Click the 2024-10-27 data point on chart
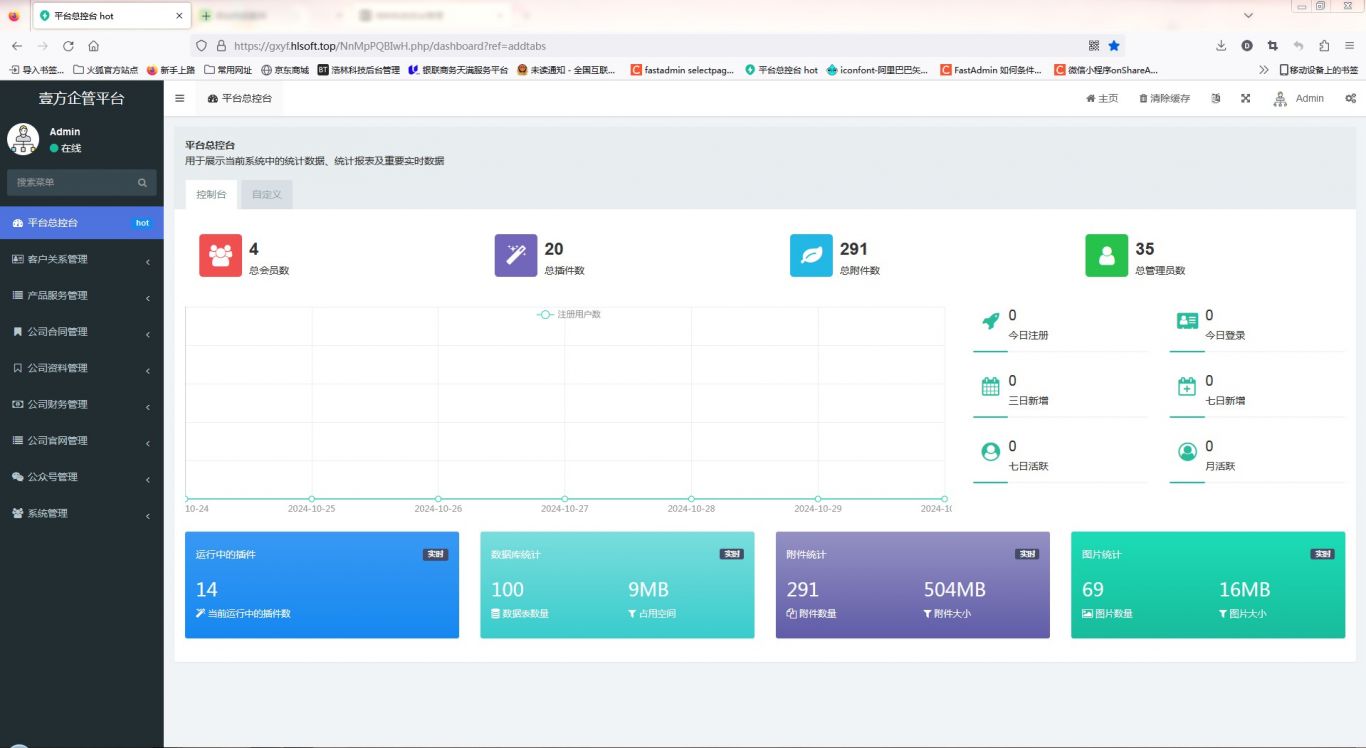The width and height of the screenshot is (1366, 748). pos(565,498)
